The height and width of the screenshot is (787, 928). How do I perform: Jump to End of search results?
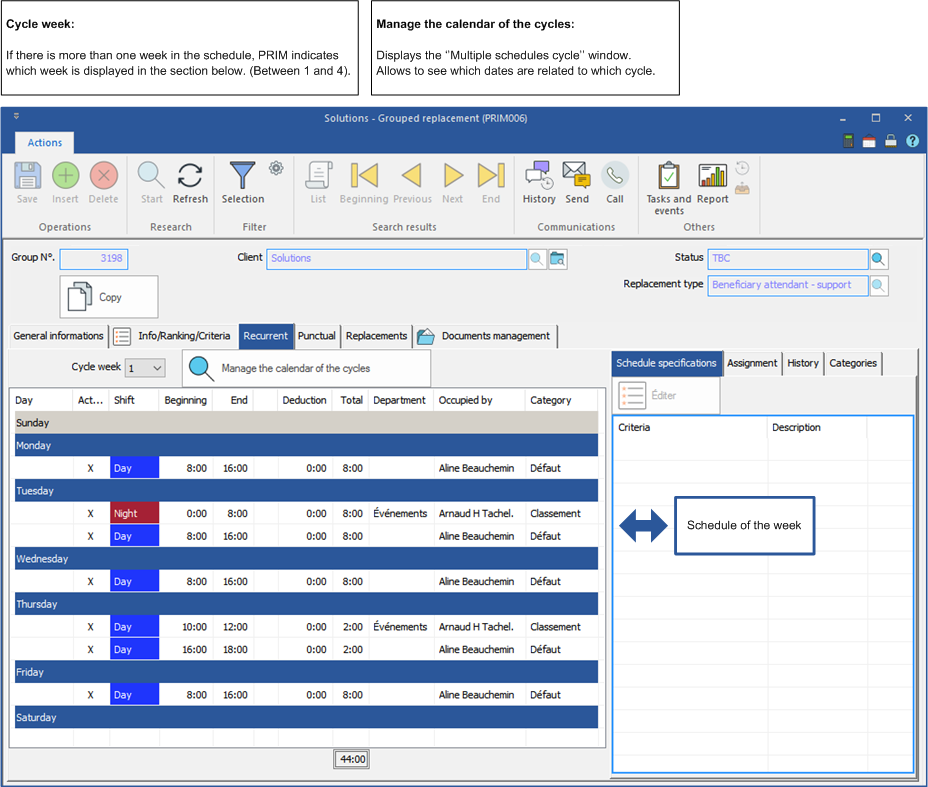click(x=491, y=176)
